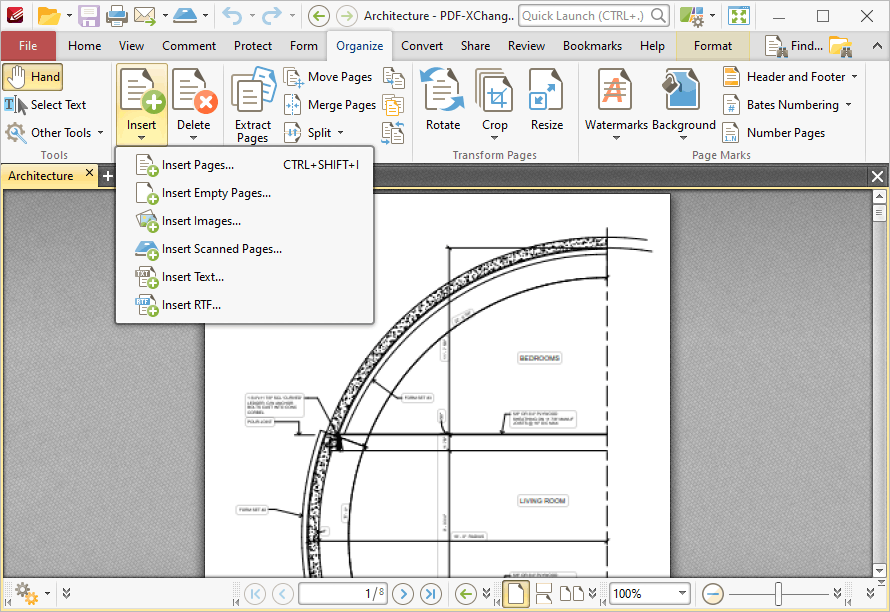Close the Architecture document tab
Viewport: 890px width, 612px height.
[x=89, y=173]
